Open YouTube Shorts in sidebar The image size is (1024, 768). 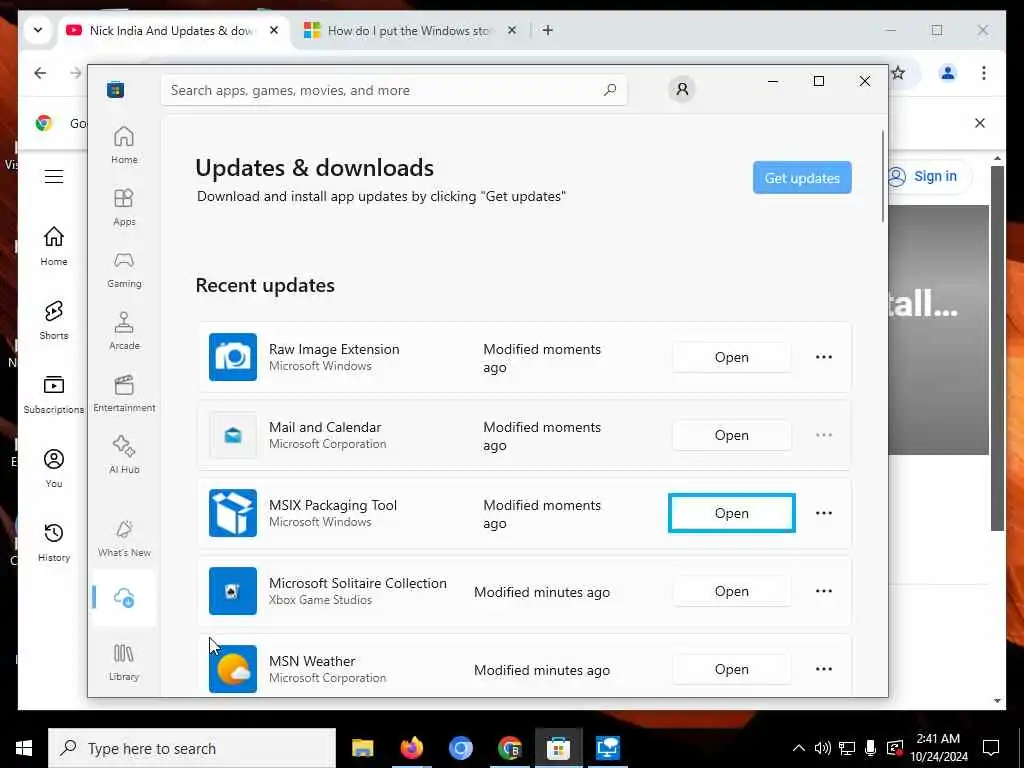(x=54, y=320)
